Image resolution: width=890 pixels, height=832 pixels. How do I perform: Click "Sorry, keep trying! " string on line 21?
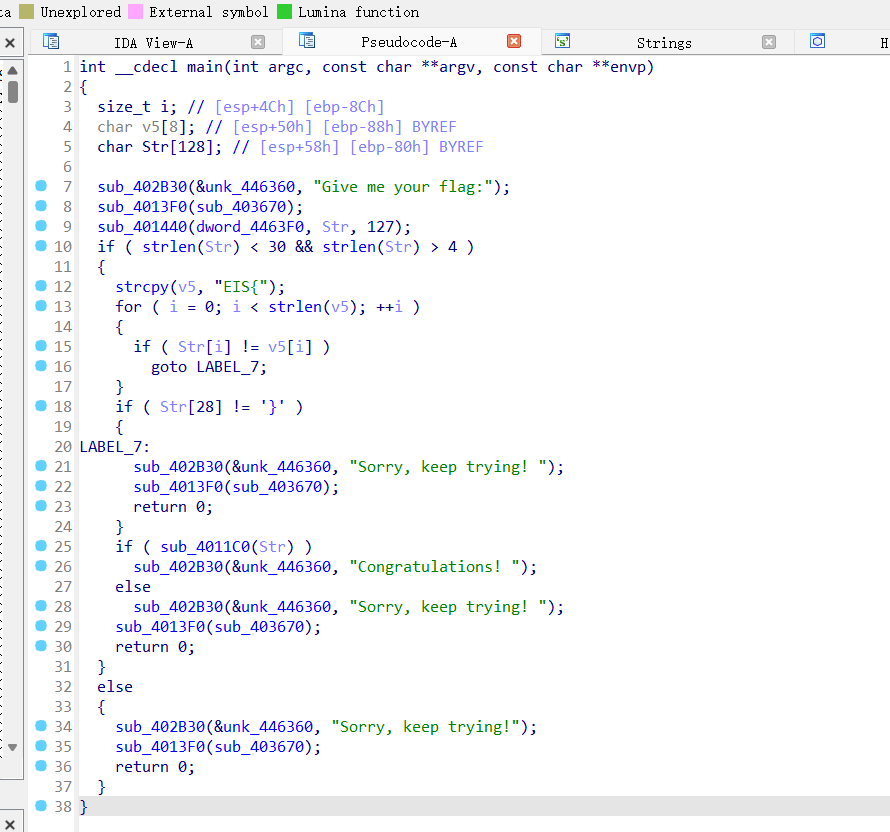448,467
